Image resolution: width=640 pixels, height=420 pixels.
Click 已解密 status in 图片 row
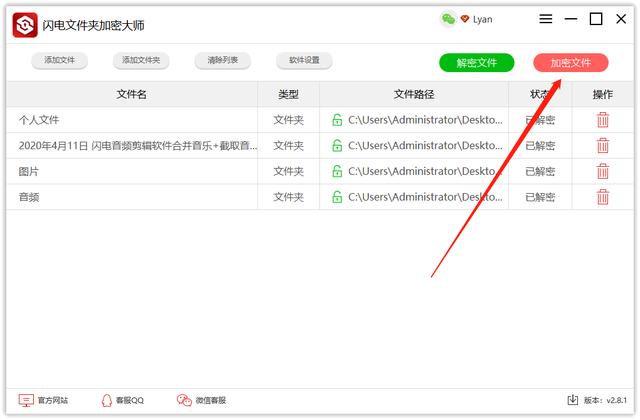pyautogui.click(x=540, y=171)
